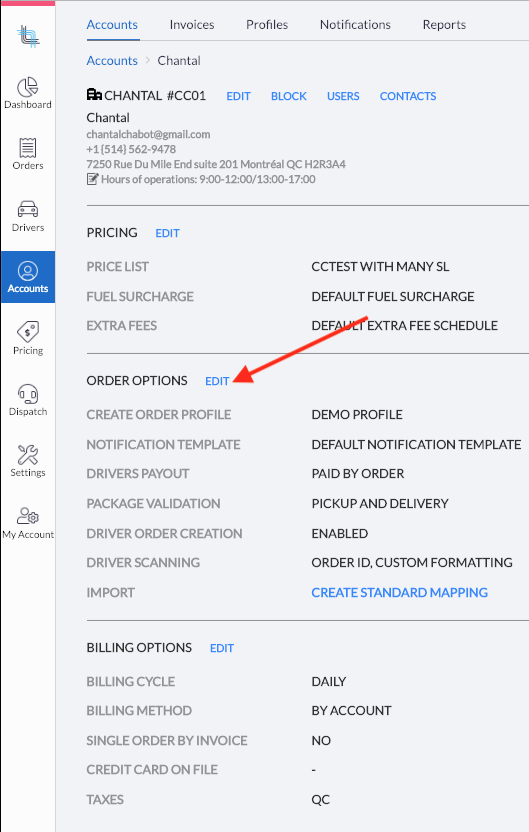Click the Accounts breadcrumb link
The image size is (529, 832).
tap(112, 60)
